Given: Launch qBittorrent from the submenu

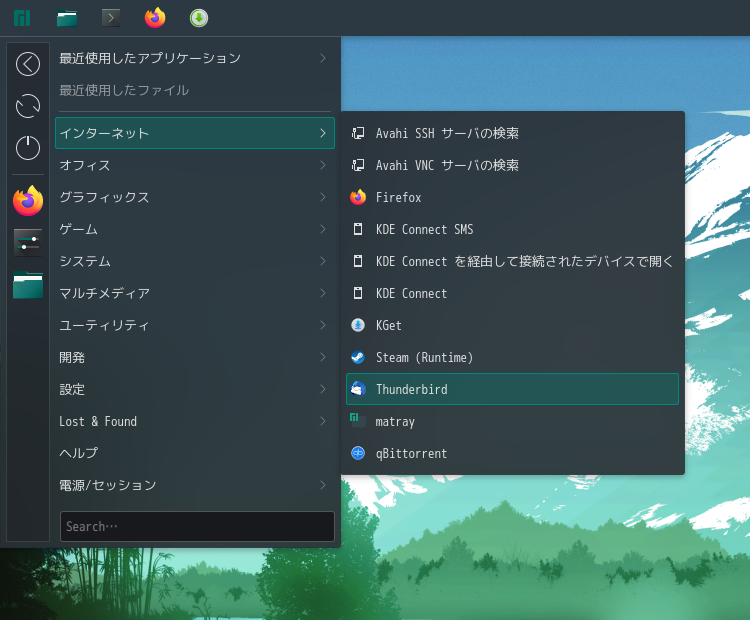Looking at the screenshot, I should click(x=512, y=453).
